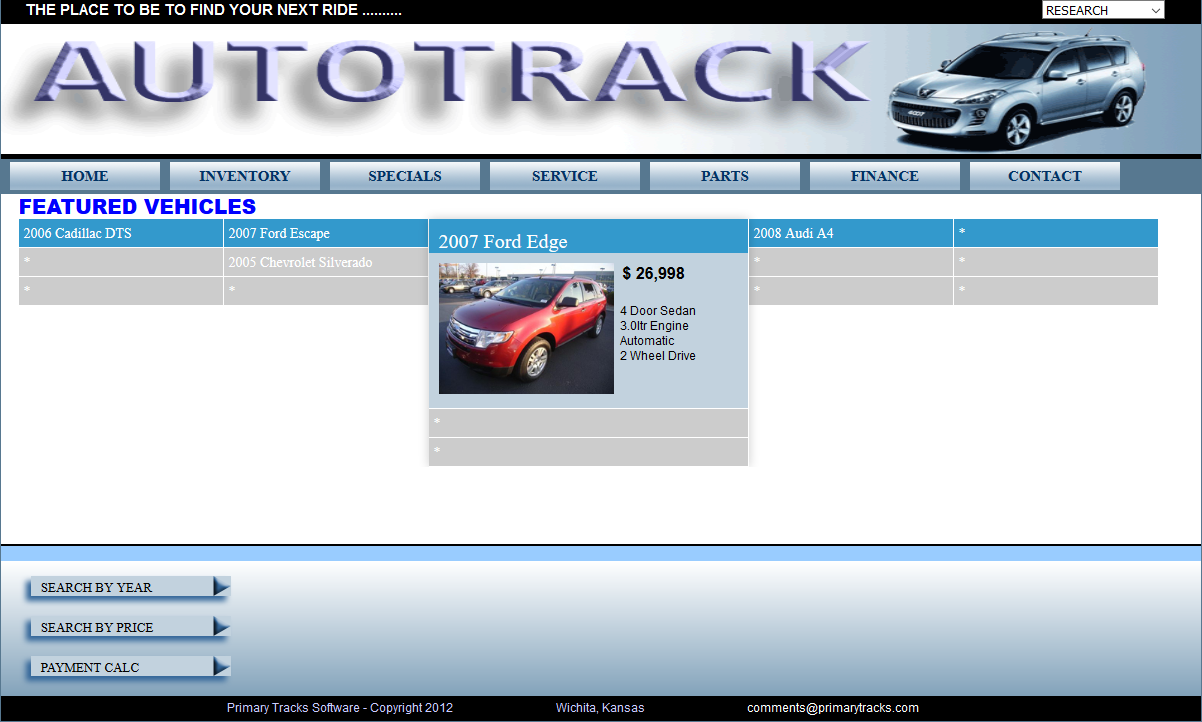Screen dimensions: 1202x722
Task: Click the 2007 Ford Edge title
Action: click(x=503, y=241)
